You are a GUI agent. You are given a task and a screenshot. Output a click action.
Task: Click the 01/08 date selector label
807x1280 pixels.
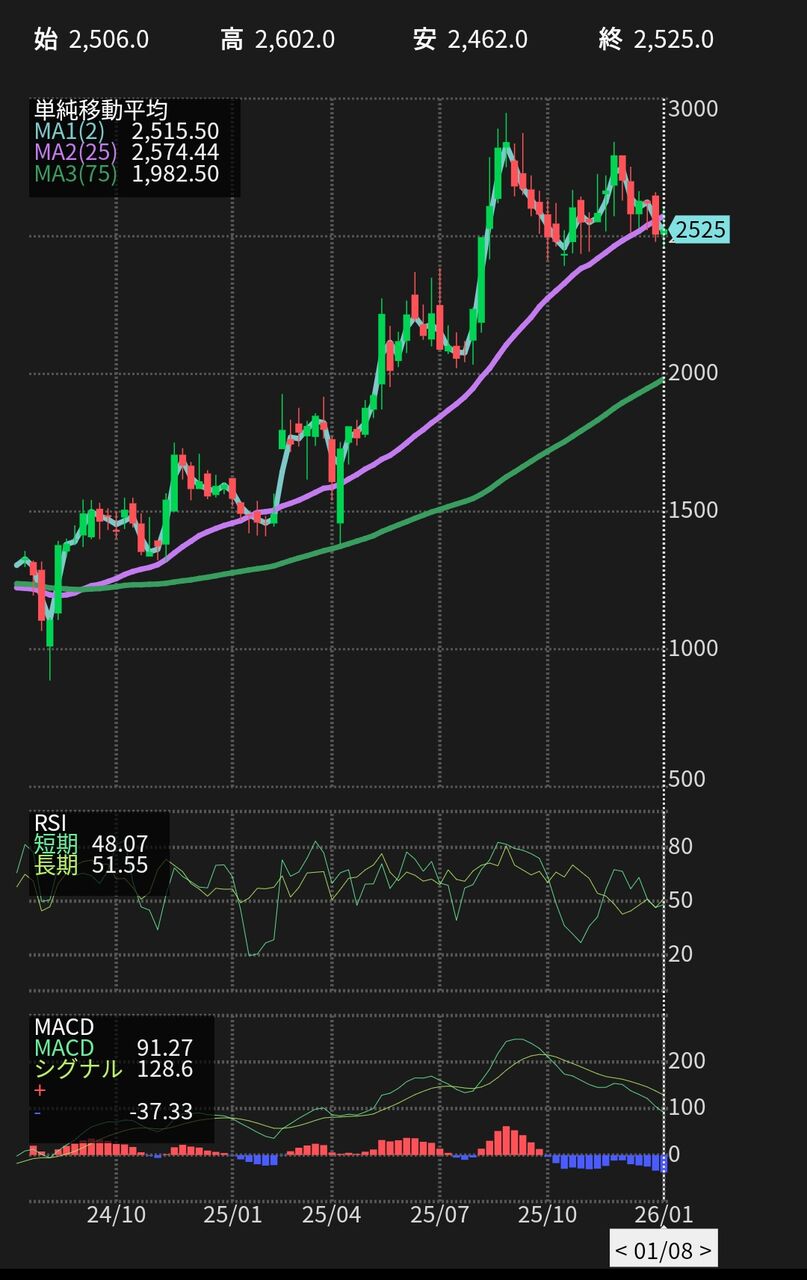click(663, 1249)
